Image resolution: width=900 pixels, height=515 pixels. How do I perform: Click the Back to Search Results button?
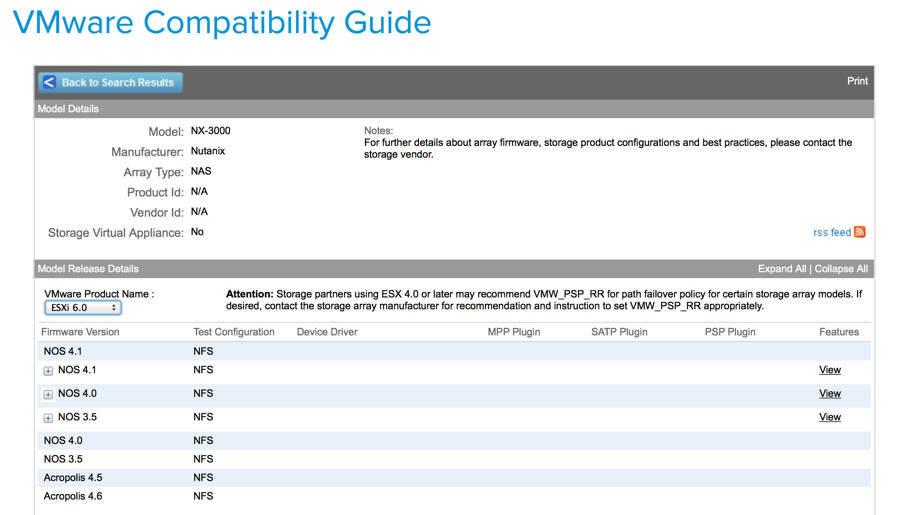(110, 82)
